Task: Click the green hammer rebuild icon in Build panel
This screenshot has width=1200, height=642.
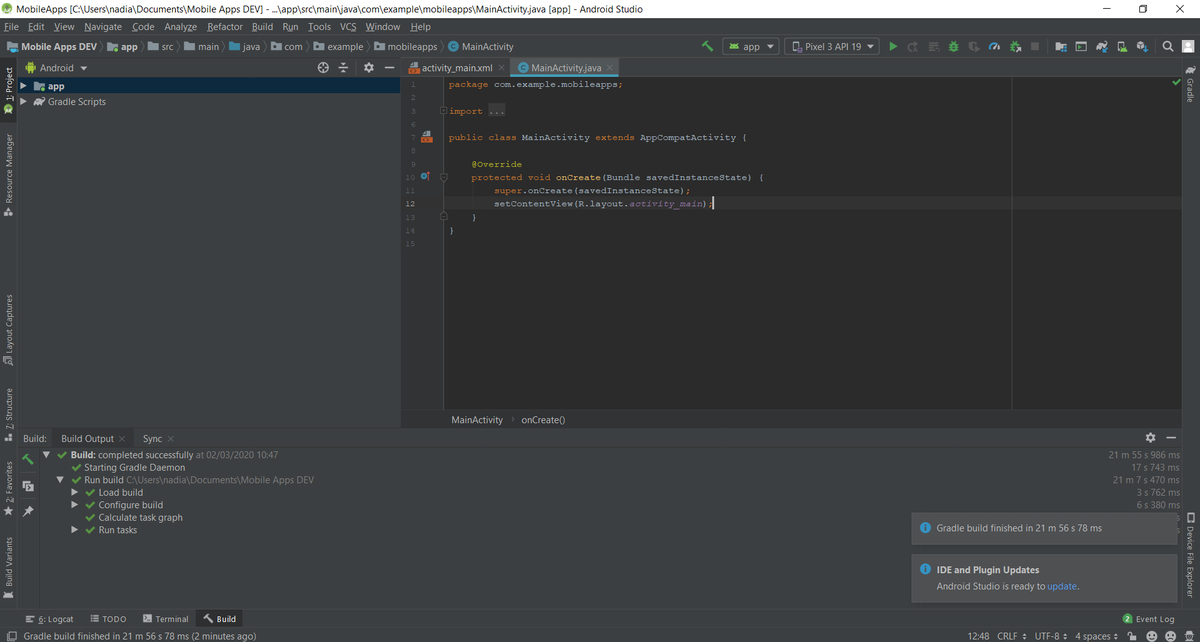Action: coord(28,459)
